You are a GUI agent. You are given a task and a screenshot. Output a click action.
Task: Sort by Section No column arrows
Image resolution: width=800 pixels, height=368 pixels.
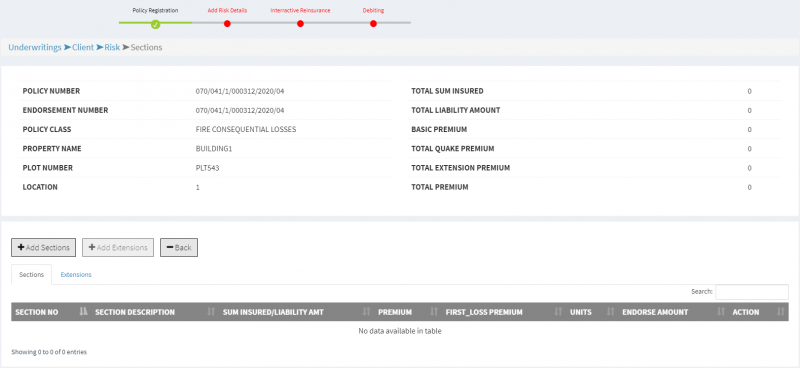point(84,312)
